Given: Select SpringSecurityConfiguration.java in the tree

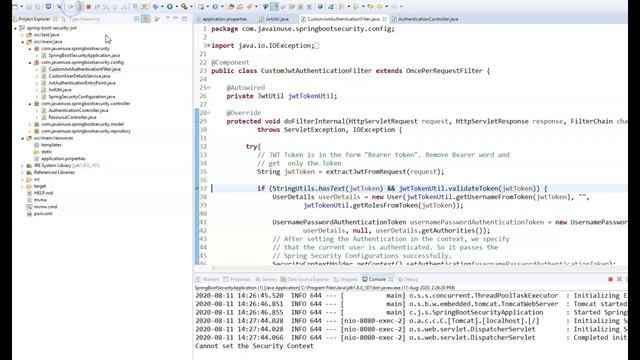Looking at the screenshot, I should [82, 97].
